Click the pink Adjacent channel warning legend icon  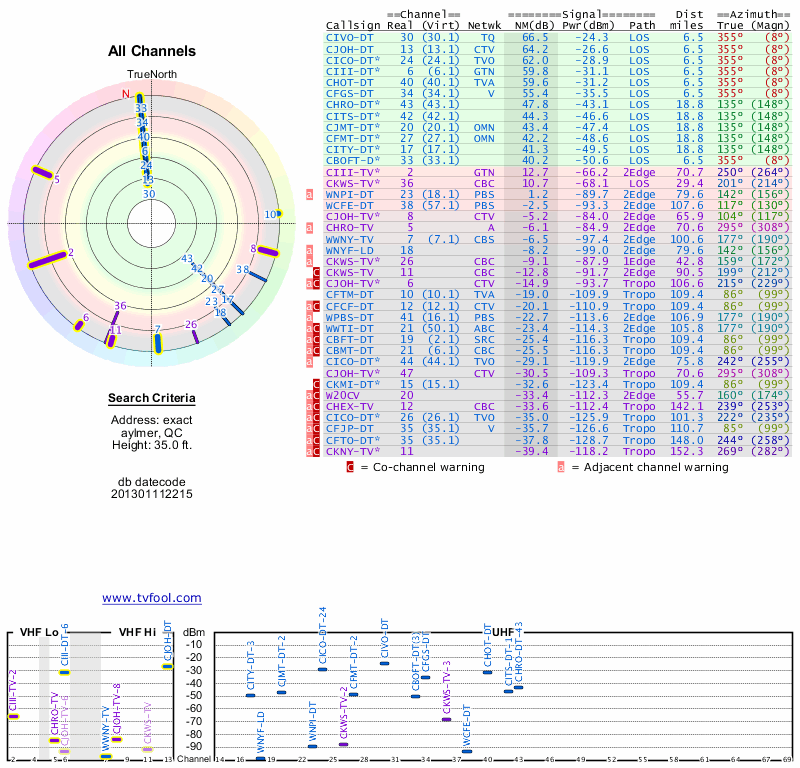pos(561,467)
